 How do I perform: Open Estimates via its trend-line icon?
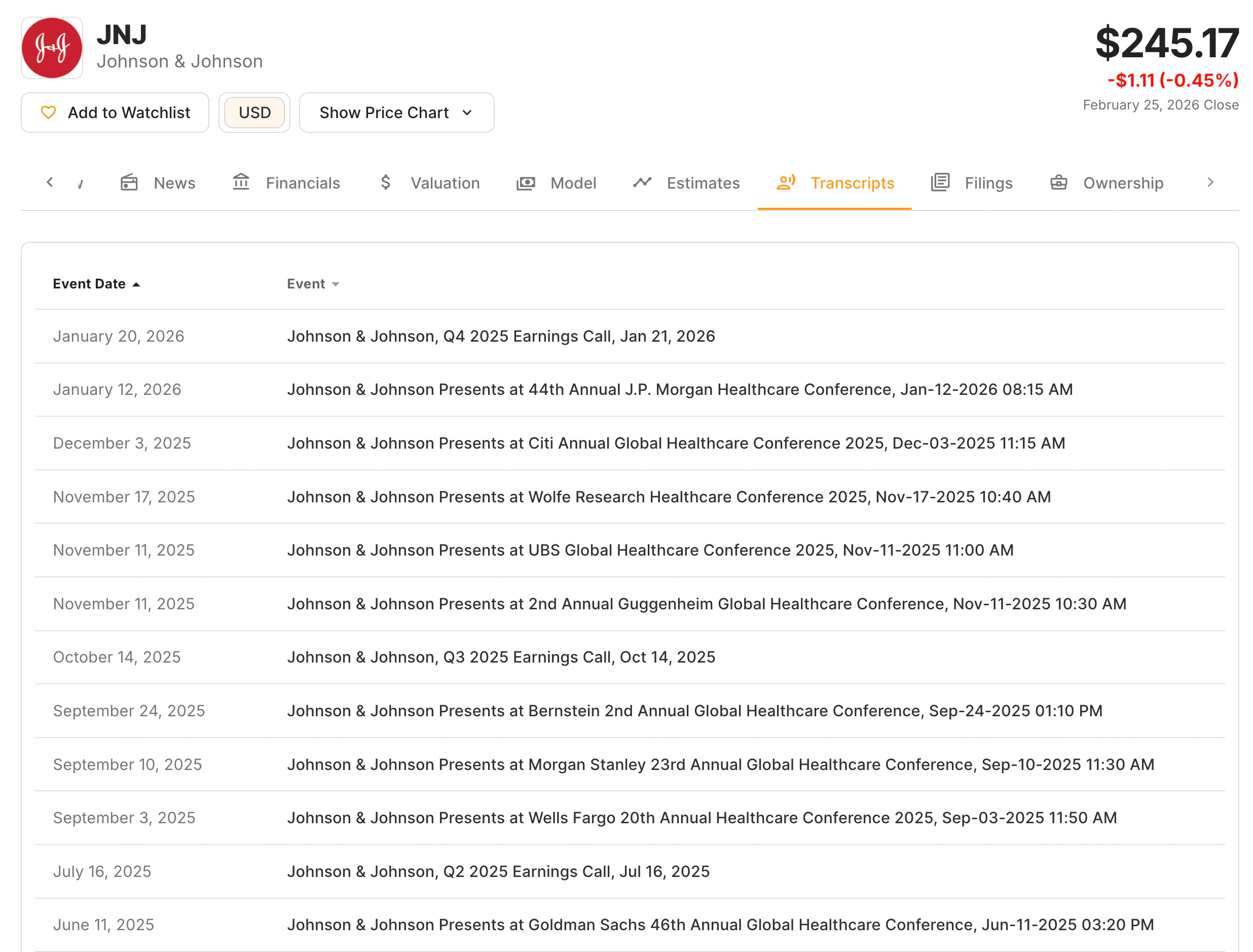tap(642, 182)
